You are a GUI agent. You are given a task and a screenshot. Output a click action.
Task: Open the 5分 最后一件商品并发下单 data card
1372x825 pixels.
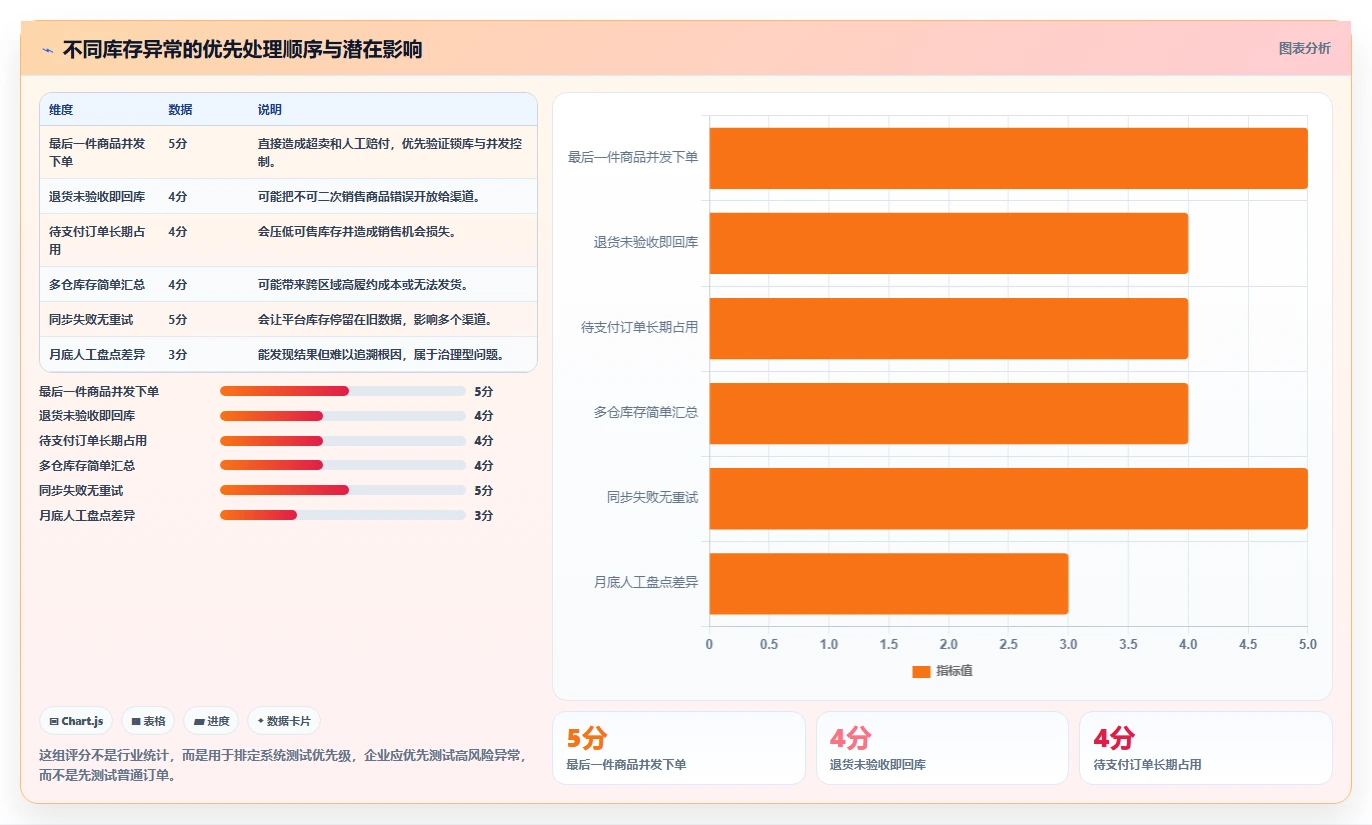pyautogui.click(x=679, y=748)
